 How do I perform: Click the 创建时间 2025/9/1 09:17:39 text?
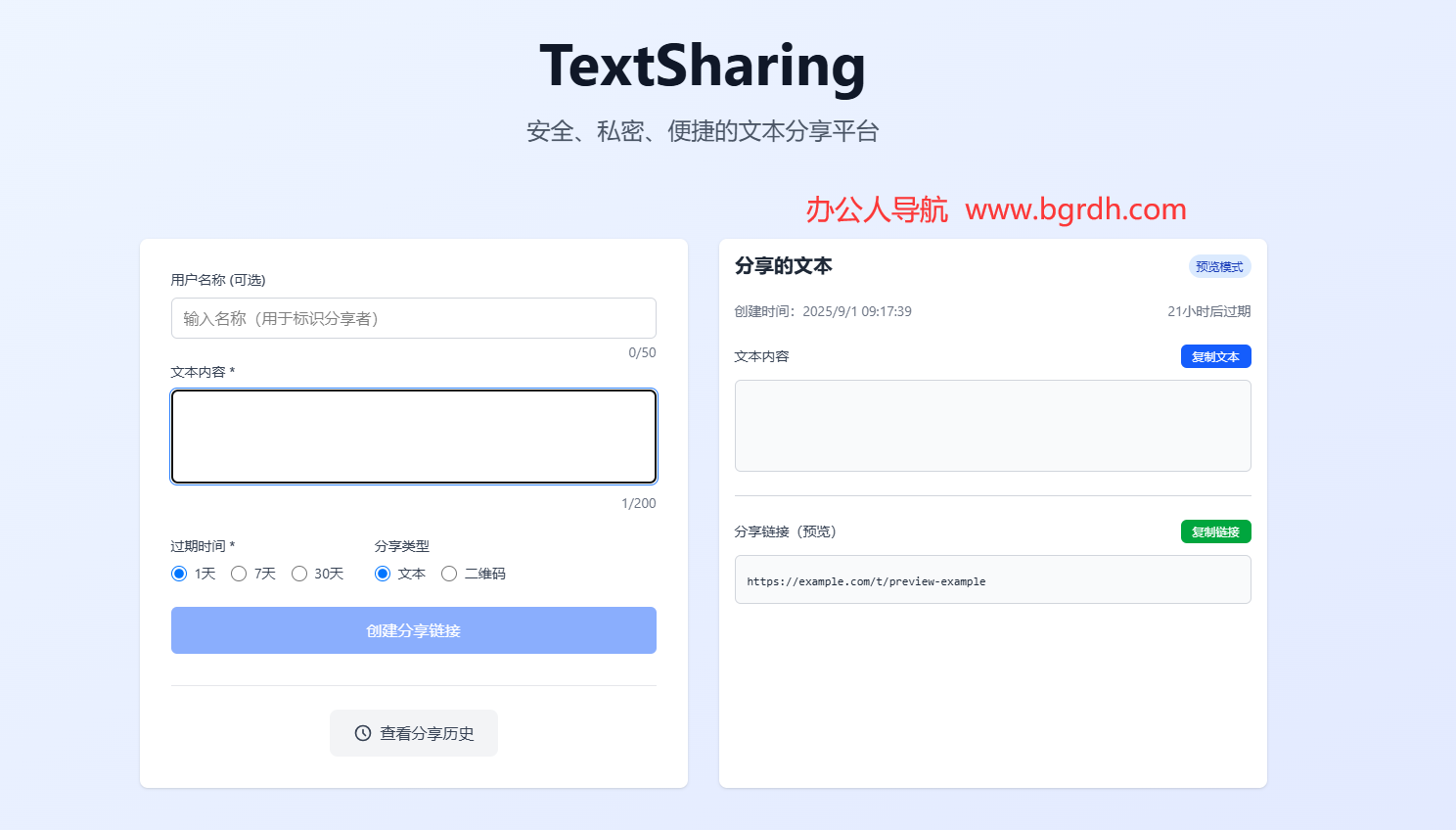pos(823,311)
